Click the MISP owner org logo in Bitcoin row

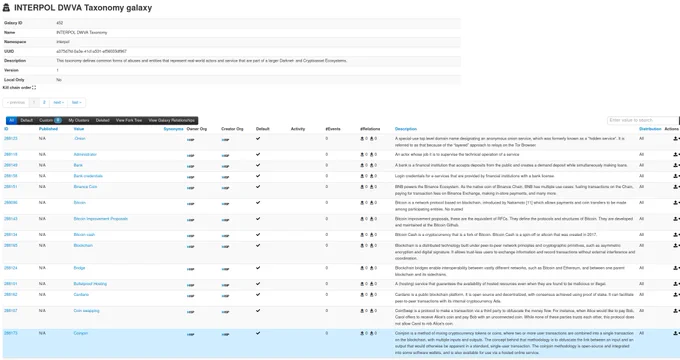pos(190,204)
